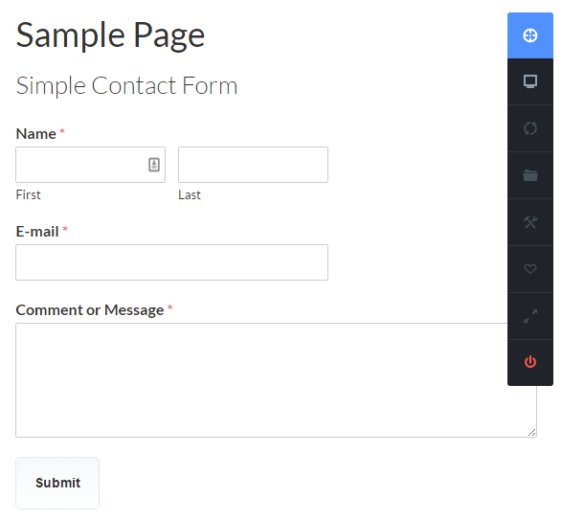562x521 pixels.
Task: Select the desktop monitor icon in sidebar
Action: (x=530, y=82)
